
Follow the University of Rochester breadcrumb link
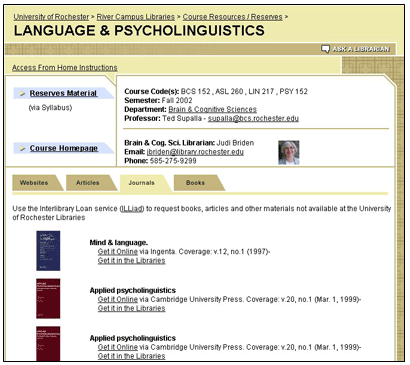(x=51, y=17)
